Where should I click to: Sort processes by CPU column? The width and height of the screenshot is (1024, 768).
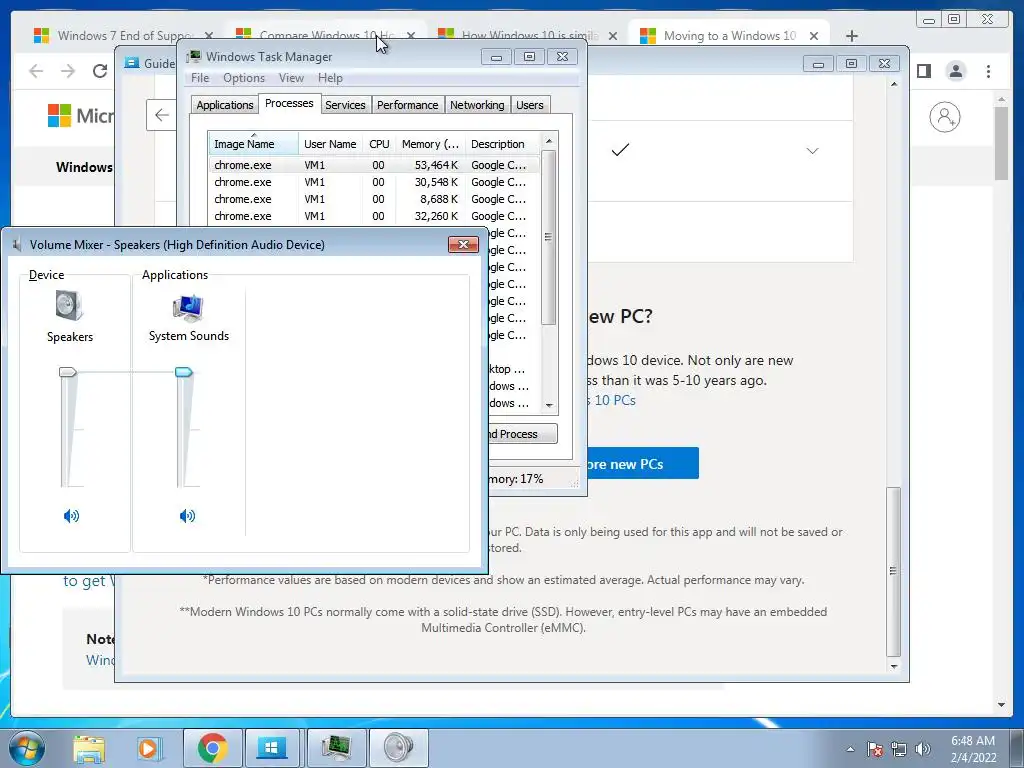[379, 144]
